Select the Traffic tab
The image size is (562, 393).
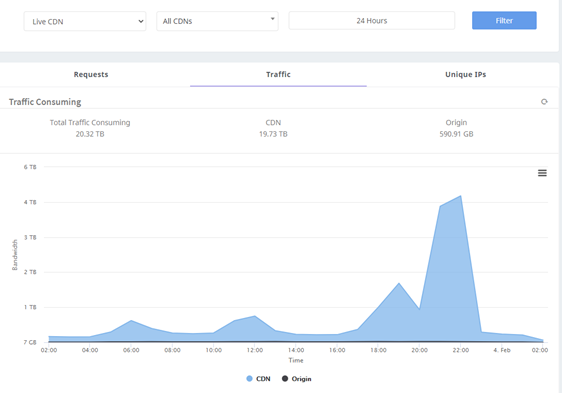pyautogui.click(x=278, y=74)
